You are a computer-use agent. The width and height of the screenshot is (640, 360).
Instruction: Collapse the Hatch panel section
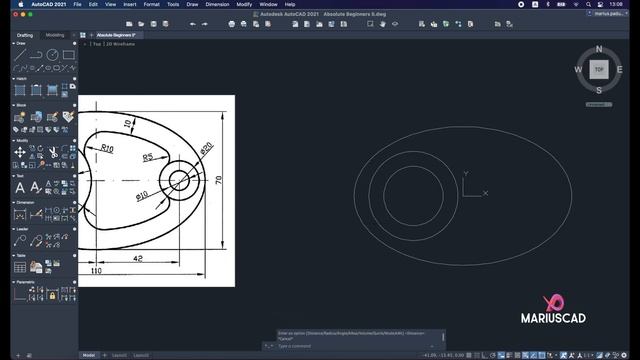[x=13, y=79]
